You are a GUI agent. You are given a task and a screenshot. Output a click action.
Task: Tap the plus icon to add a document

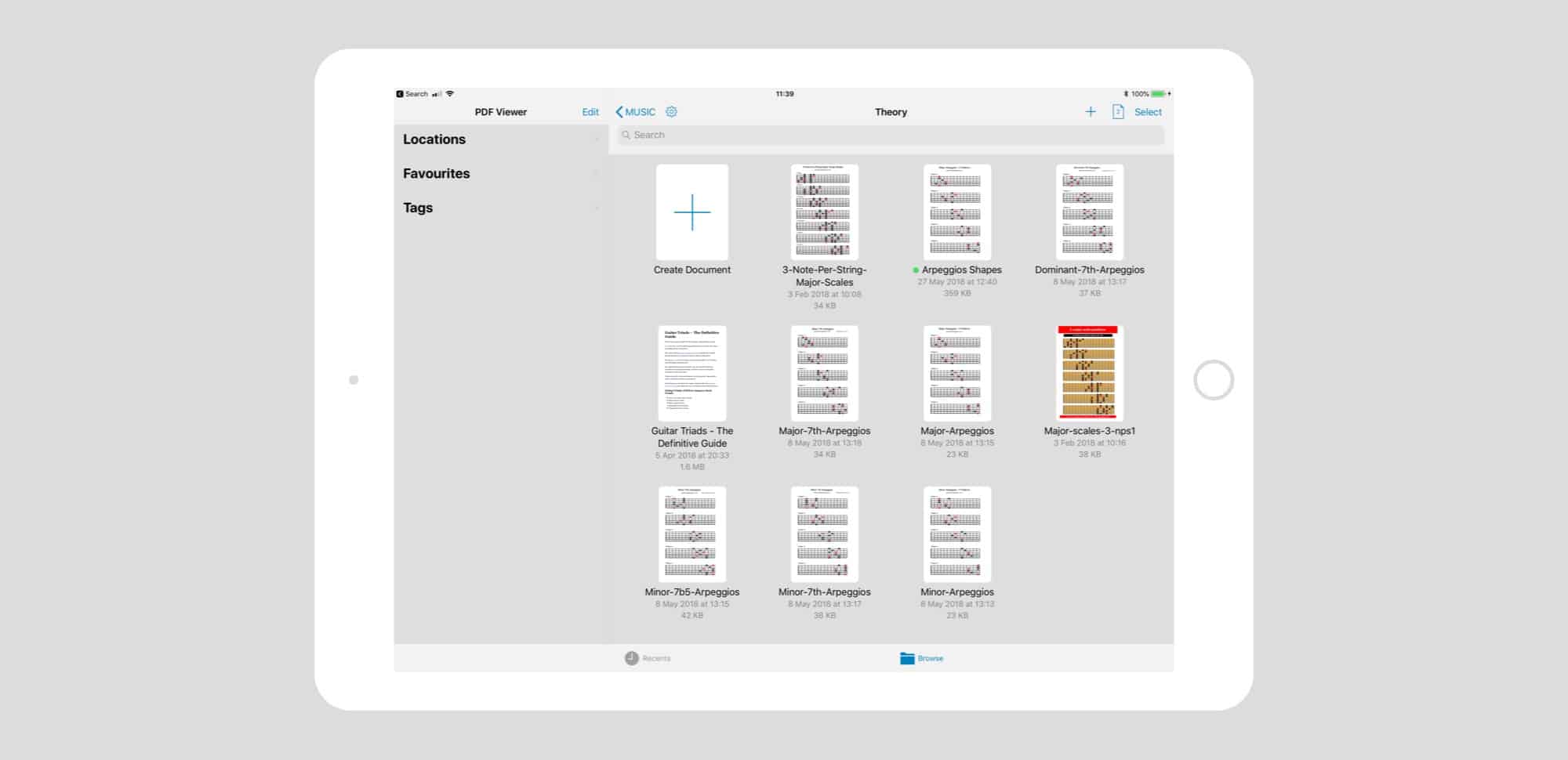coord(1090,112)
